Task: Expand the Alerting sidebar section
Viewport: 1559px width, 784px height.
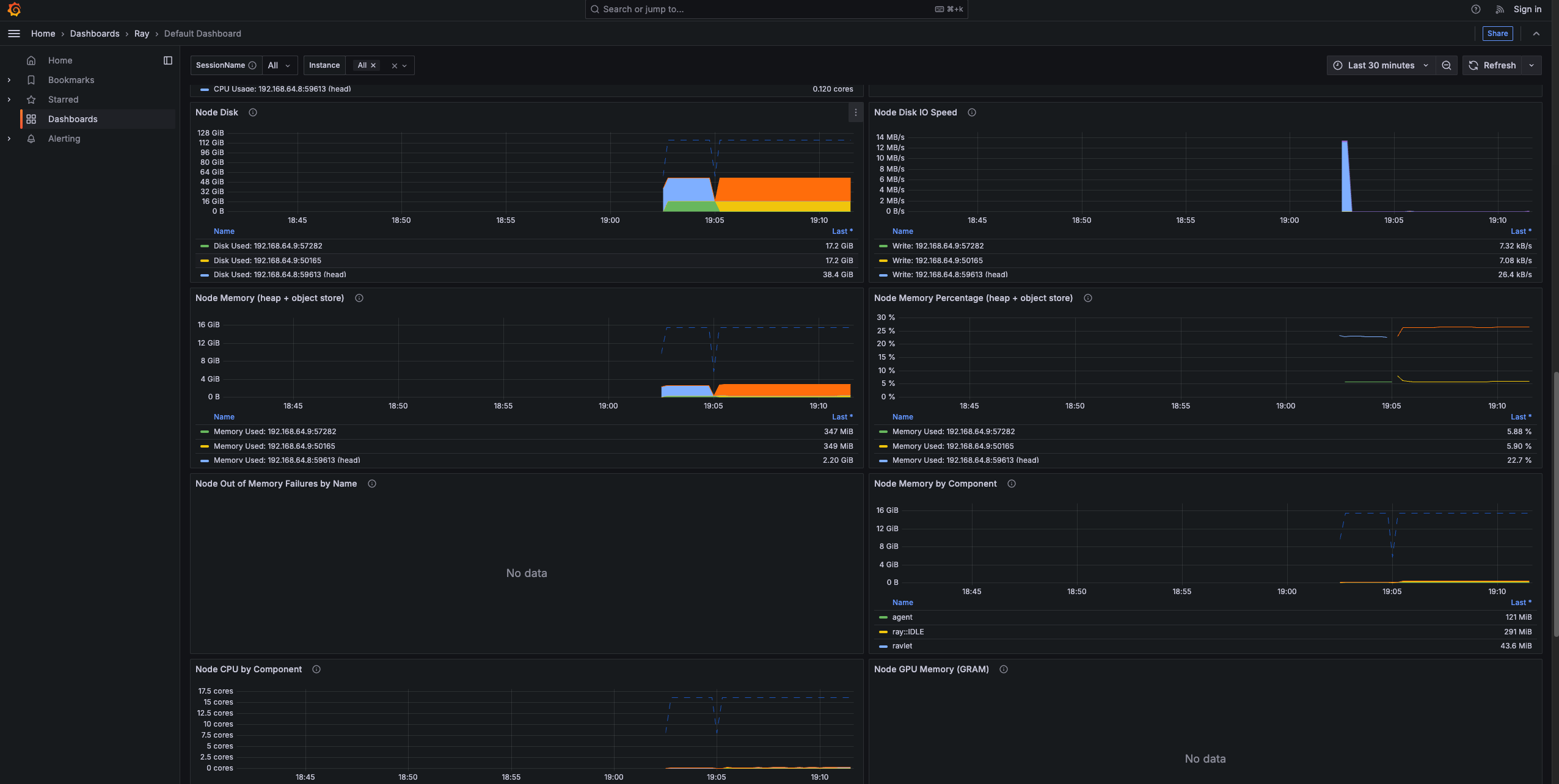Action: click(x=9, y=139)
